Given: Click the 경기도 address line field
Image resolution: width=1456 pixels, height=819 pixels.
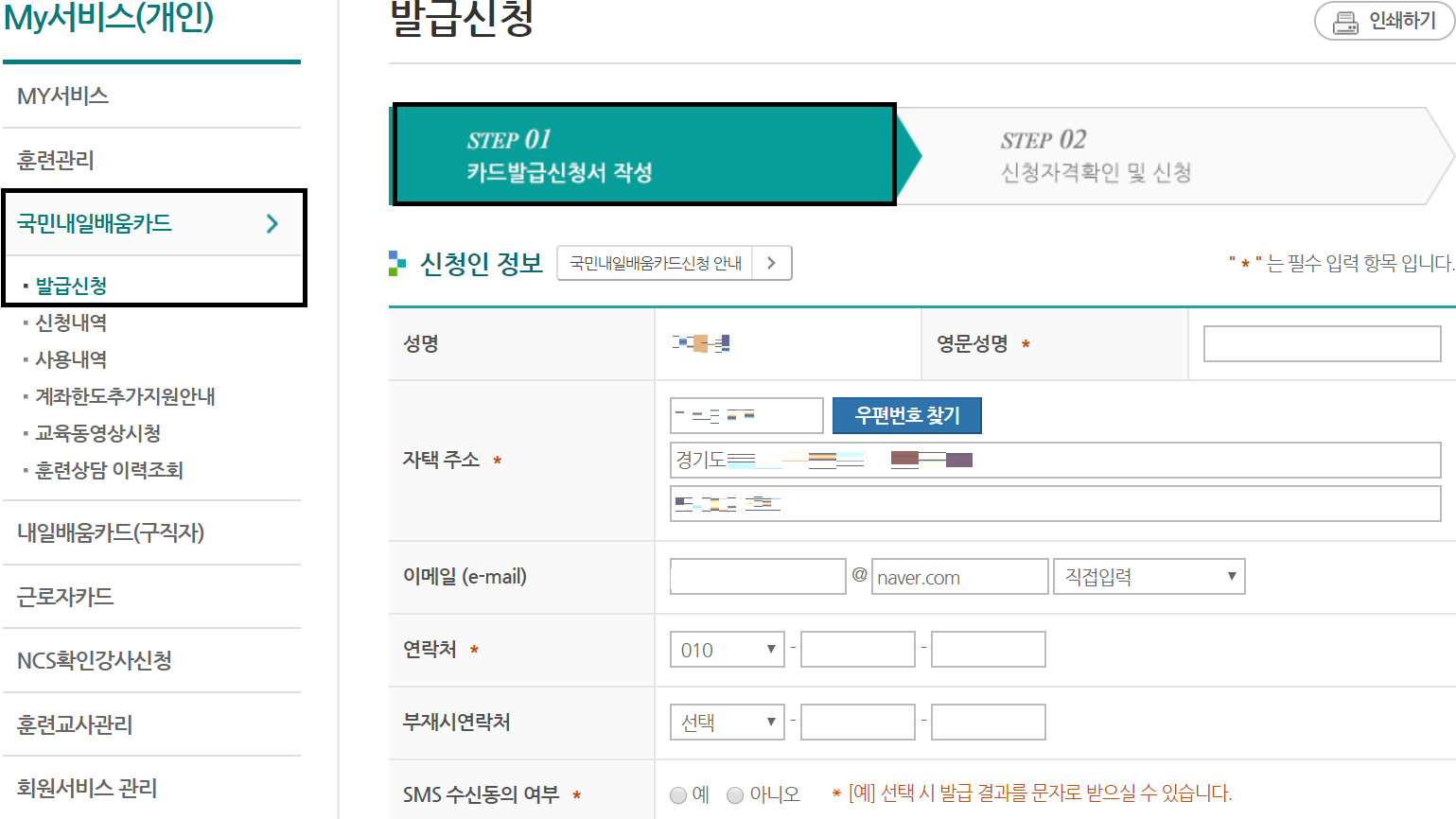Looking at the screenshot, I should click(1055, 460).
